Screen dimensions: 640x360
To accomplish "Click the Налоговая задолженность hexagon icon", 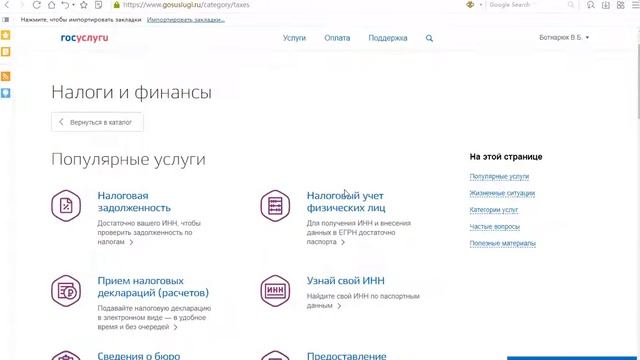I will 66,205.
